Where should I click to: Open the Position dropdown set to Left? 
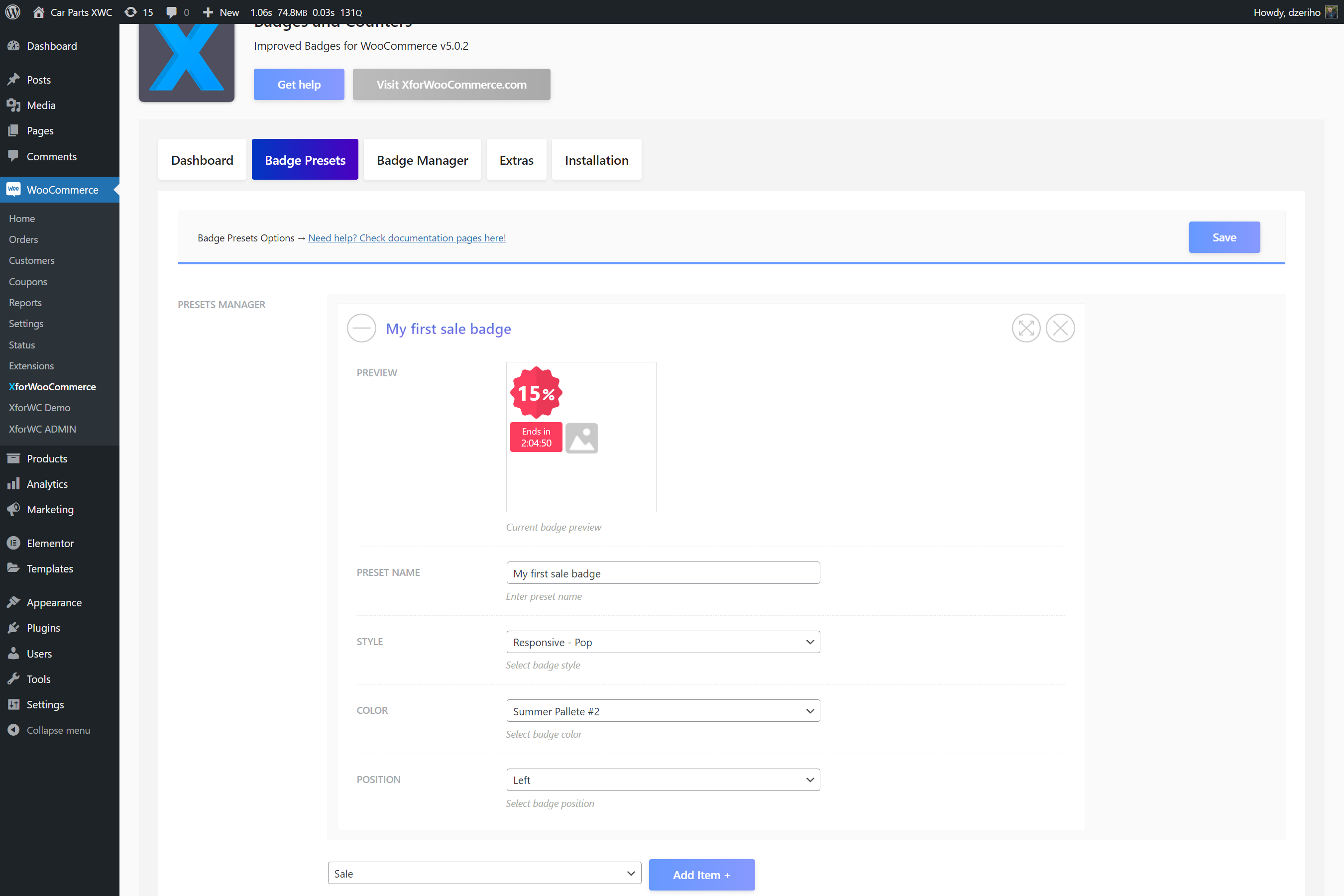click(663, 780)
